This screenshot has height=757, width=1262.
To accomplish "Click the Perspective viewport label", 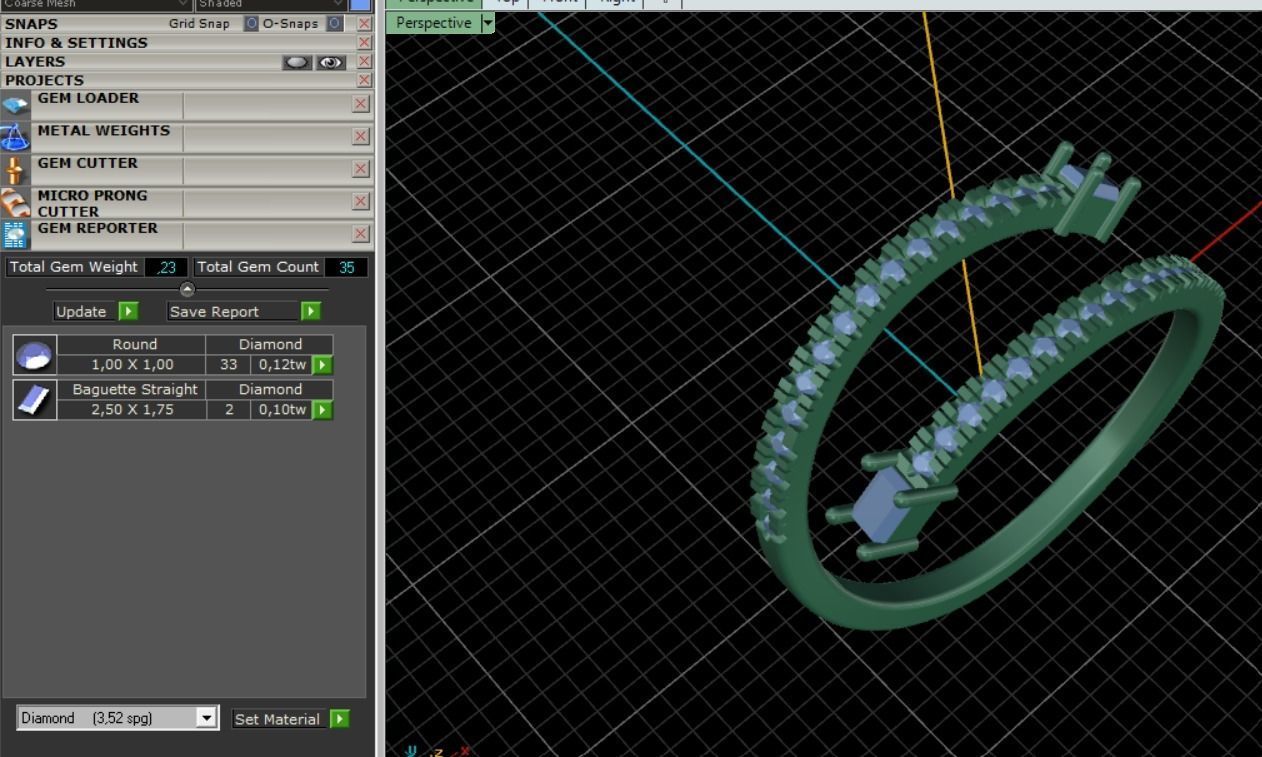I will click(434, 23).
